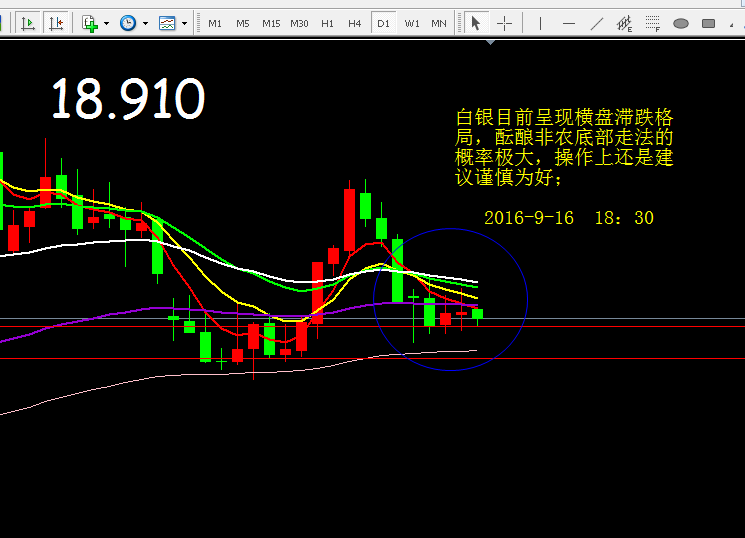
Task: Switch chart to M5 timeframe
Action: (x=243, y=23)
